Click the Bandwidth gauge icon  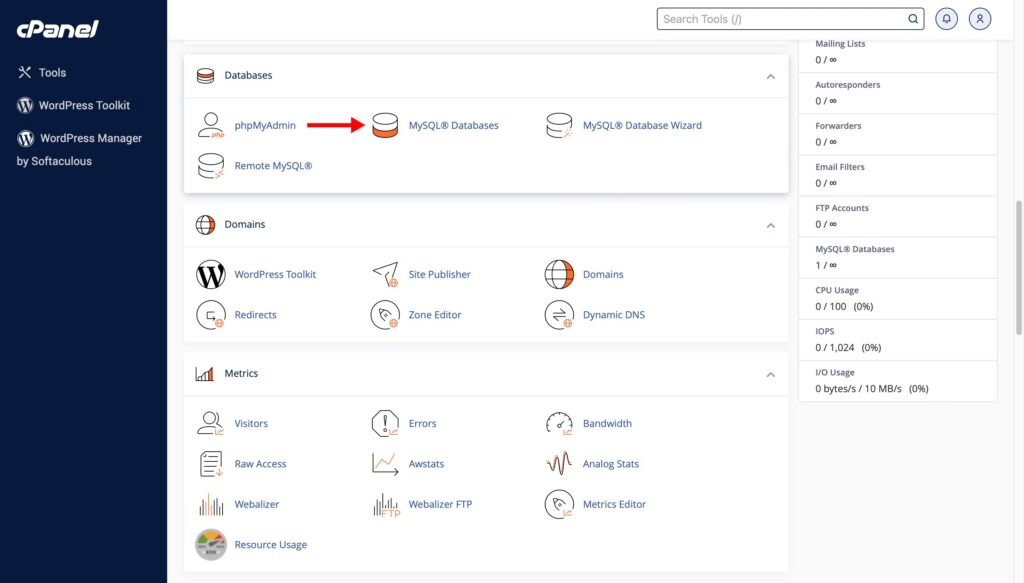pos(559,423)
